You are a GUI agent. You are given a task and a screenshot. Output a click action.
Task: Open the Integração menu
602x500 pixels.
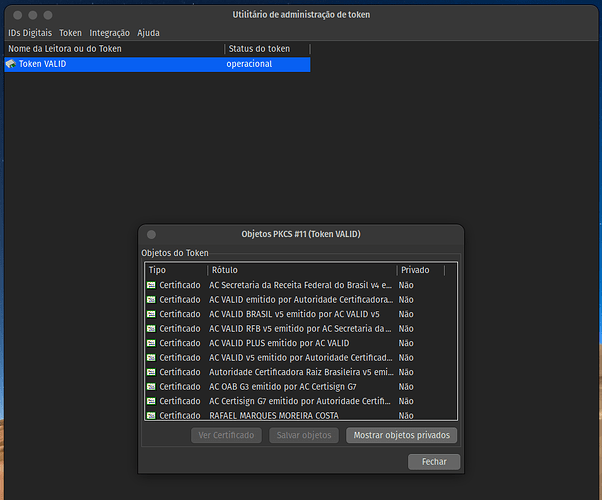pyautogui.click(x=110, y=33)
